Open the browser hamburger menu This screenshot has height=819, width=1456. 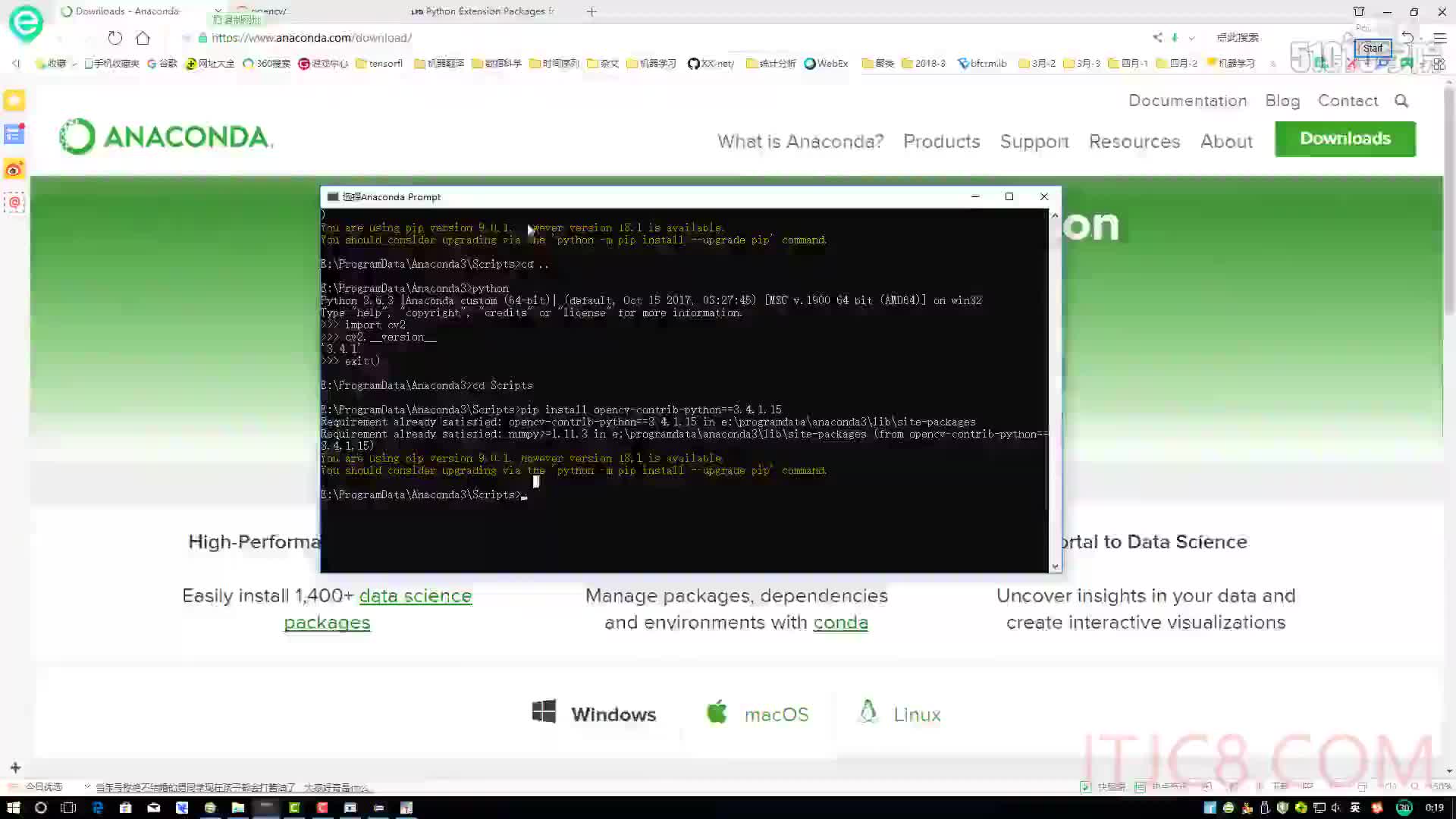coord(1440,37)
